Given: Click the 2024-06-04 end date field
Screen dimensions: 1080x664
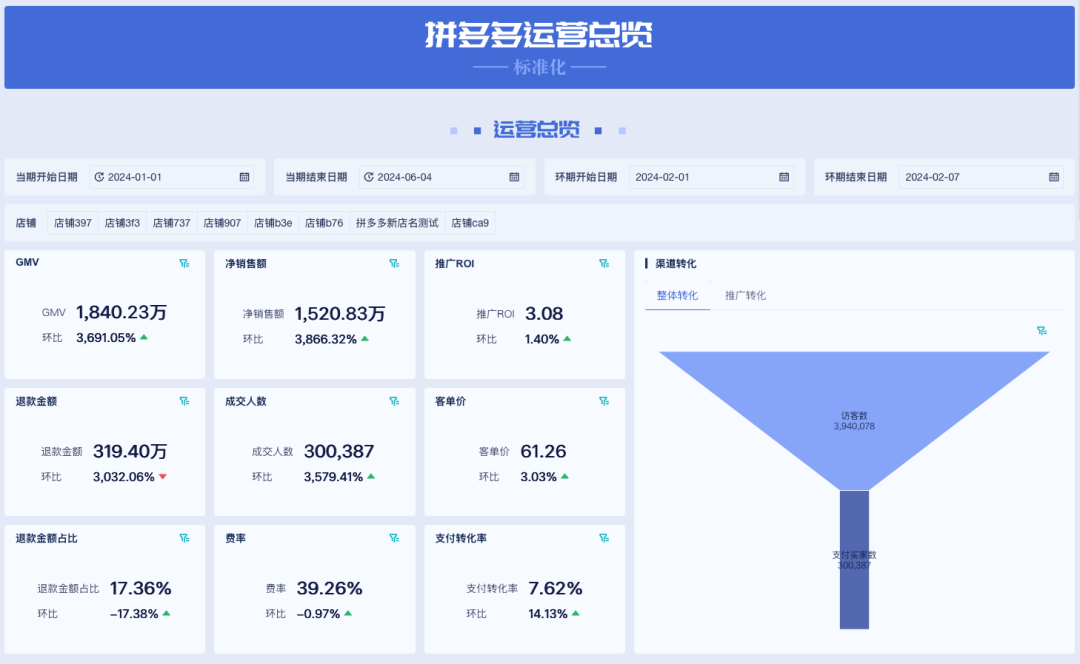Looking at the screenshot, I should point(442,177).
